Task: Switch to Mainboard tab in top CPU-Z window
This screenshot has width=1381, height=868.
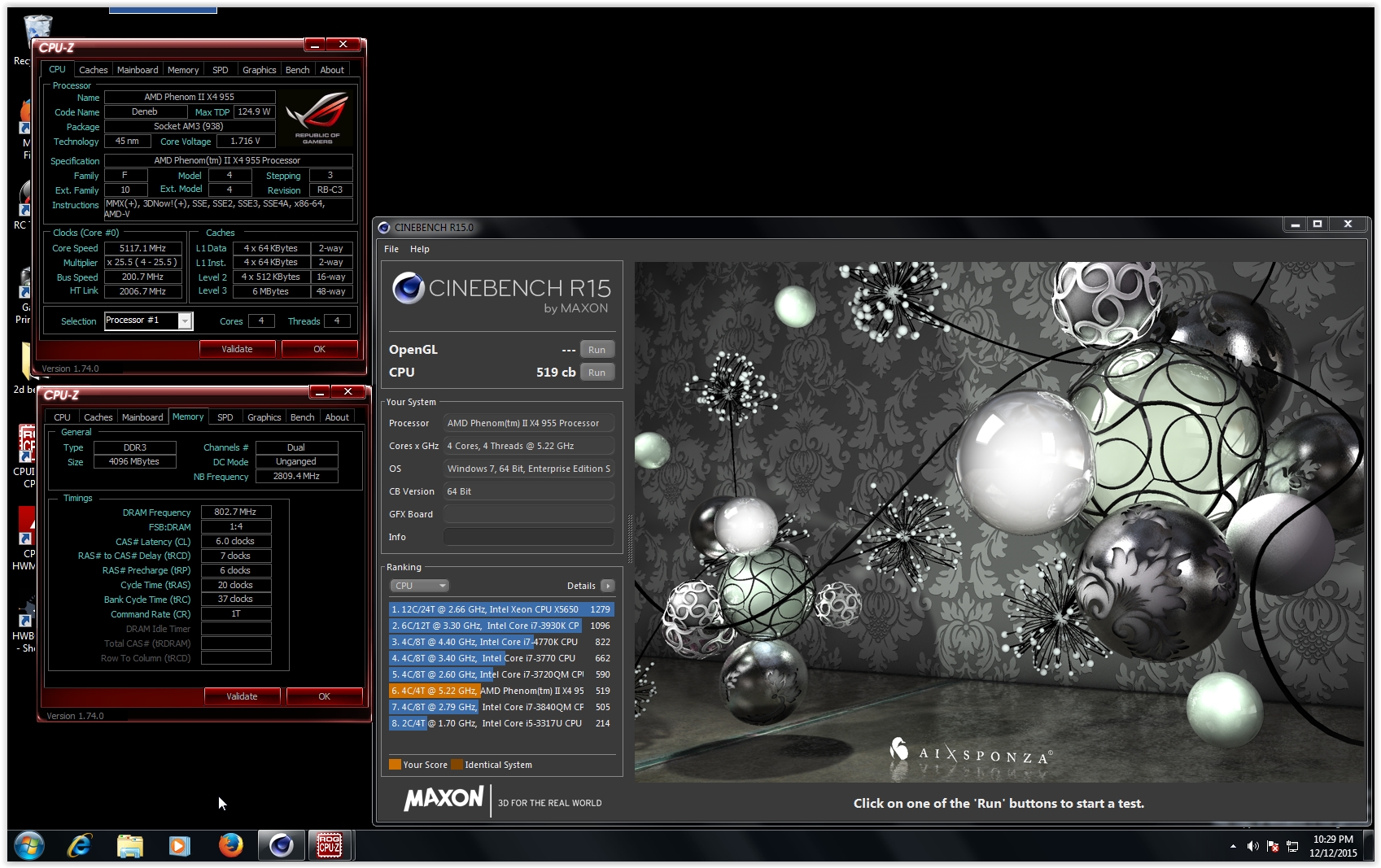Action: point(138,70)
